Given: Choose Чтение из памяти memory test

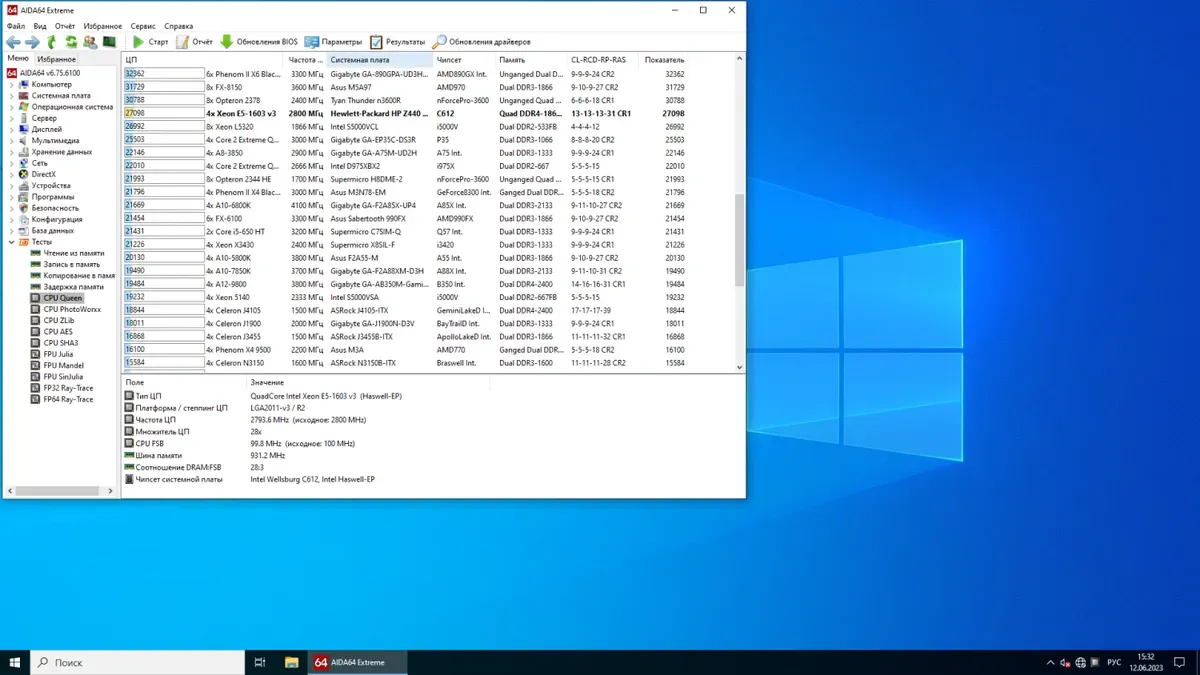Looking at the screenshot, I should pyautogui.click(x=74, y=253).
